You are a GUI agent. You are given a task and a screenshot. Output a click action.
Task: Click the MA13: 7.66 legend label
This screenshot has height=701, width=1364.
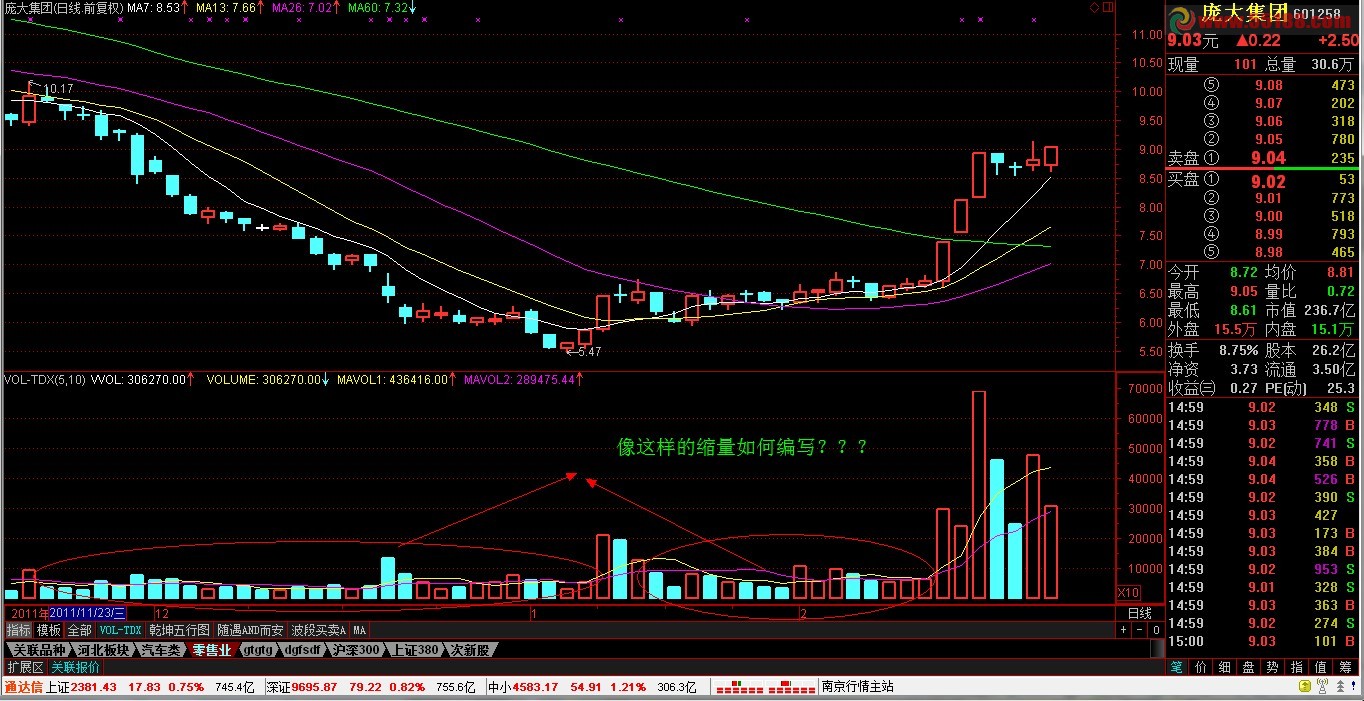(226, 8)
